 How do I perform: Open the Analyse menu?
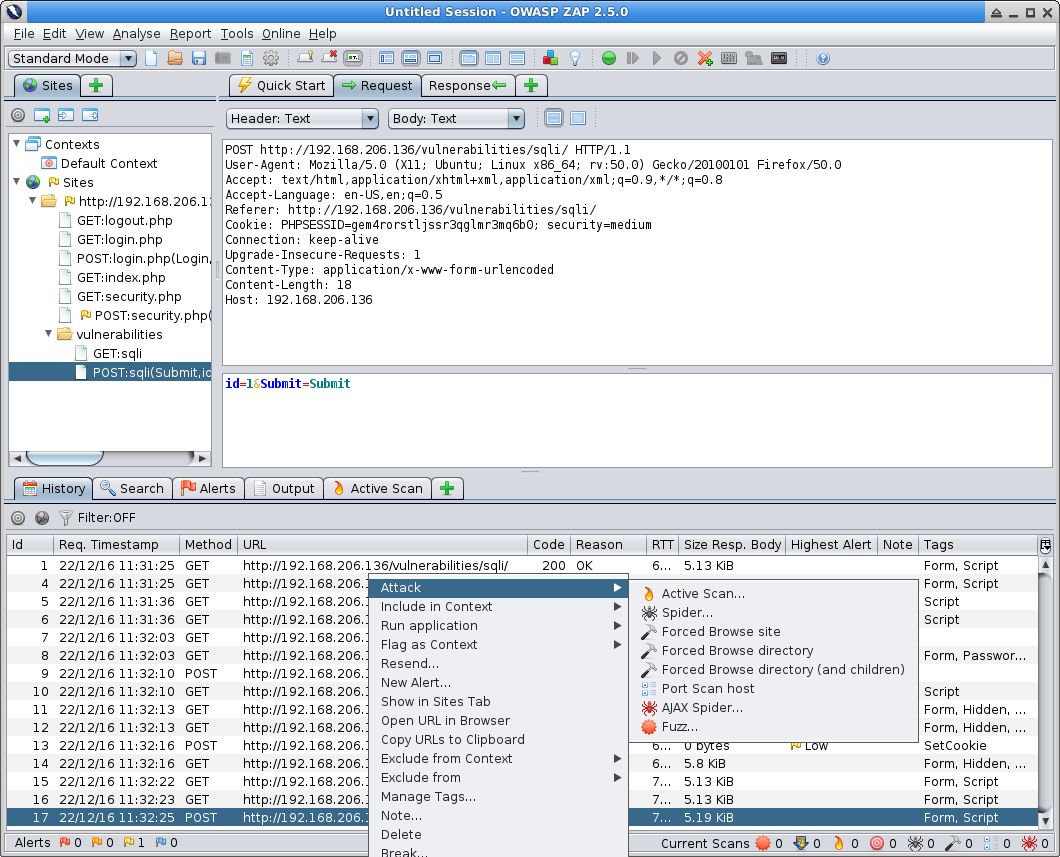tap(137, 34)
